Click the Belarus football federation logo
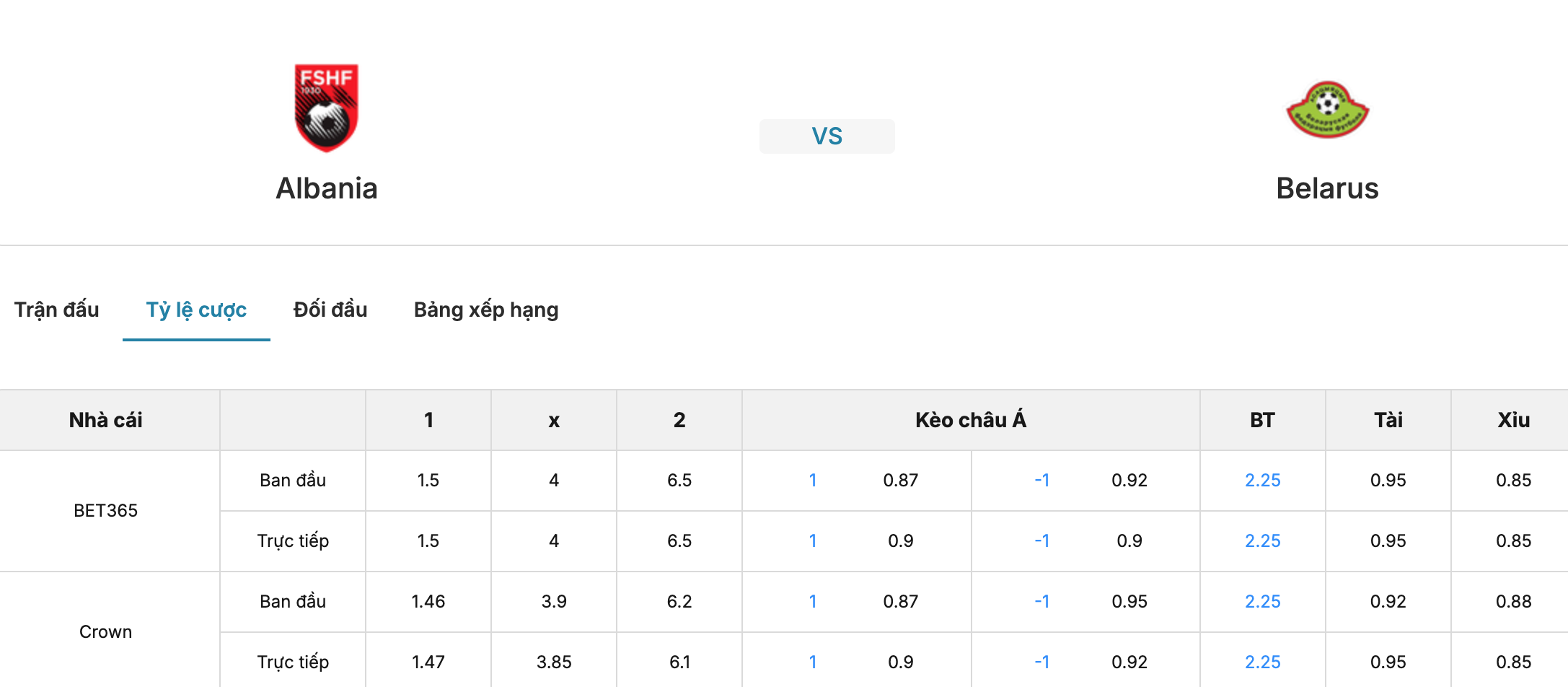Viewport: 1568px width, 687px height. coord(1327,110)
